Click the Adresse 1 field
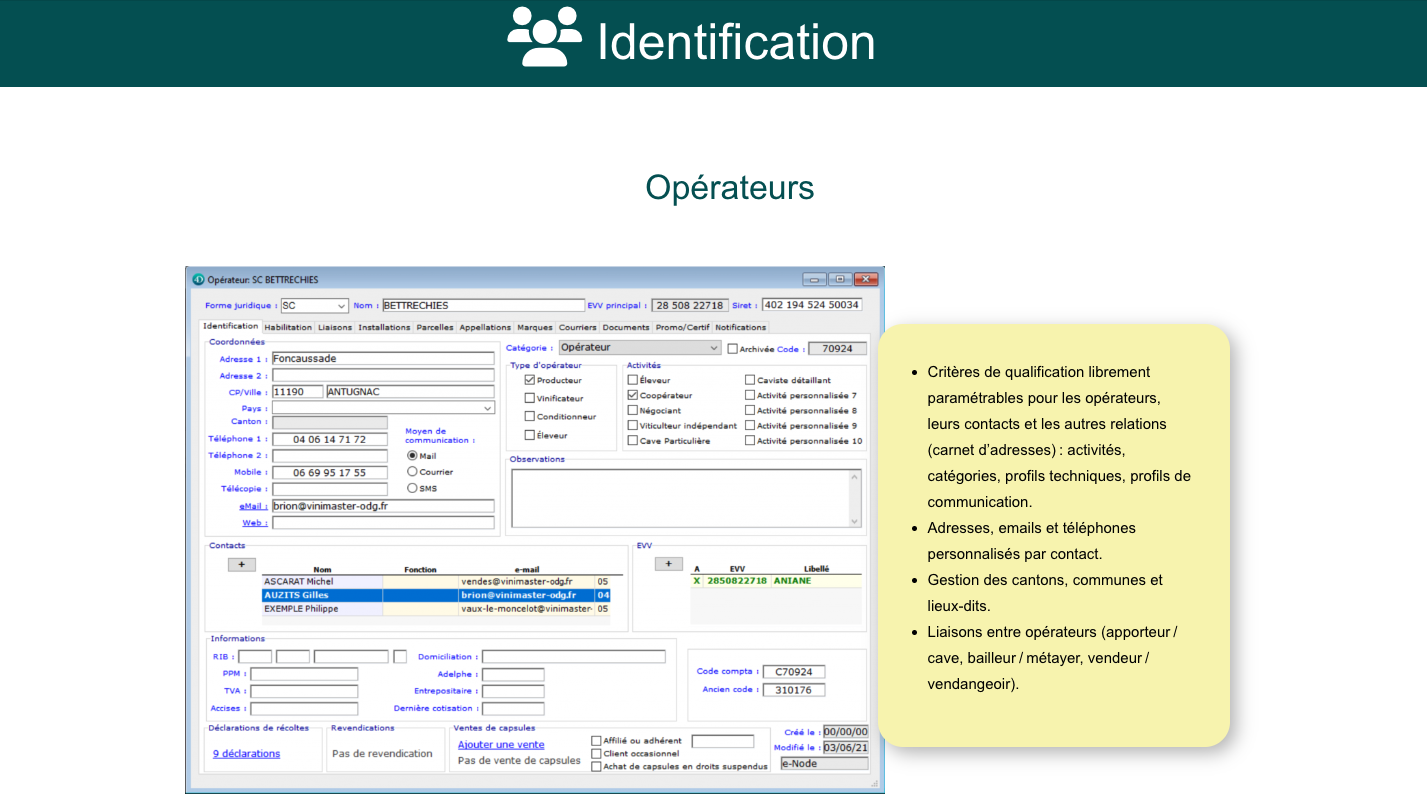The height and width of the screenshot is (799, 1427). pyautogui.click(x=383, y=358)
